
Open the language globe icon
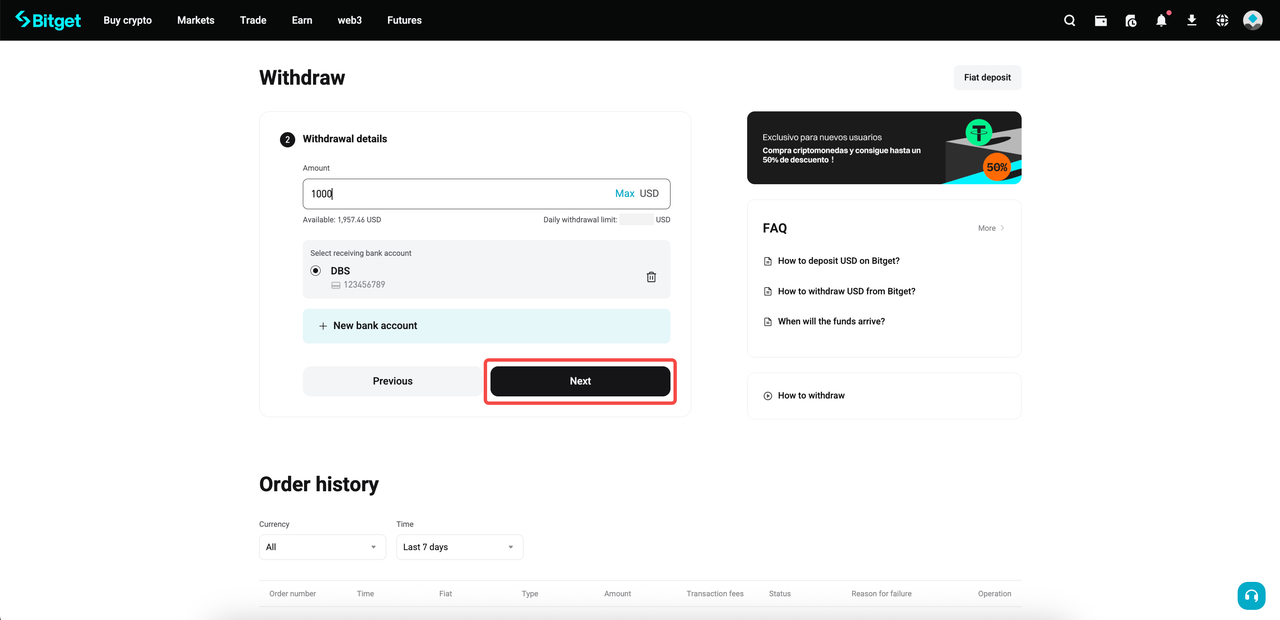[1221, 20]
